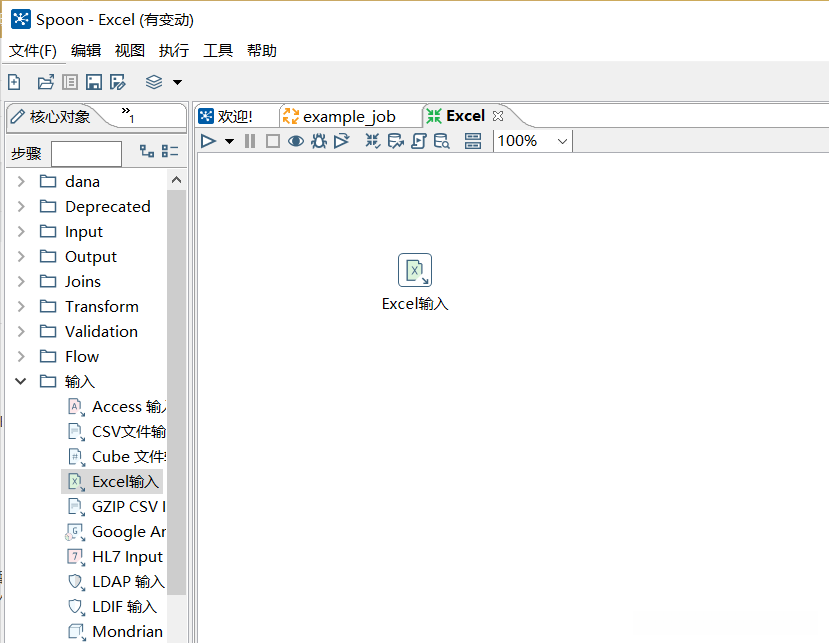Click the verify transformation icon
Viewport: 829px width, 643px height.
pos(373,141)
